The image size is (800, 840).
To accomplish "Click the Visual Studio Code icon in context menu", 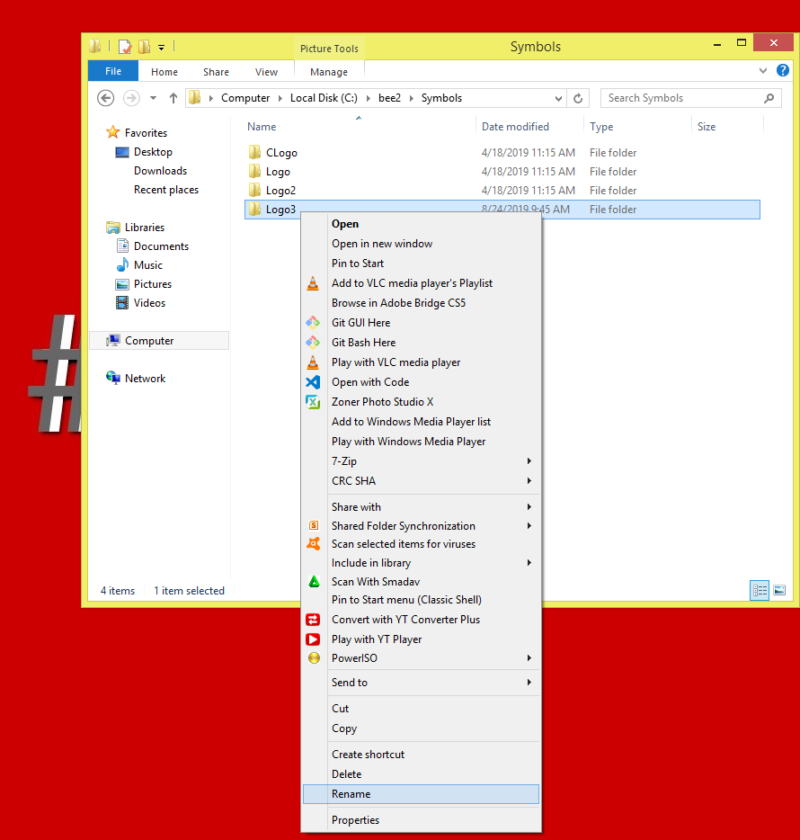I will [x=312, y=382].
